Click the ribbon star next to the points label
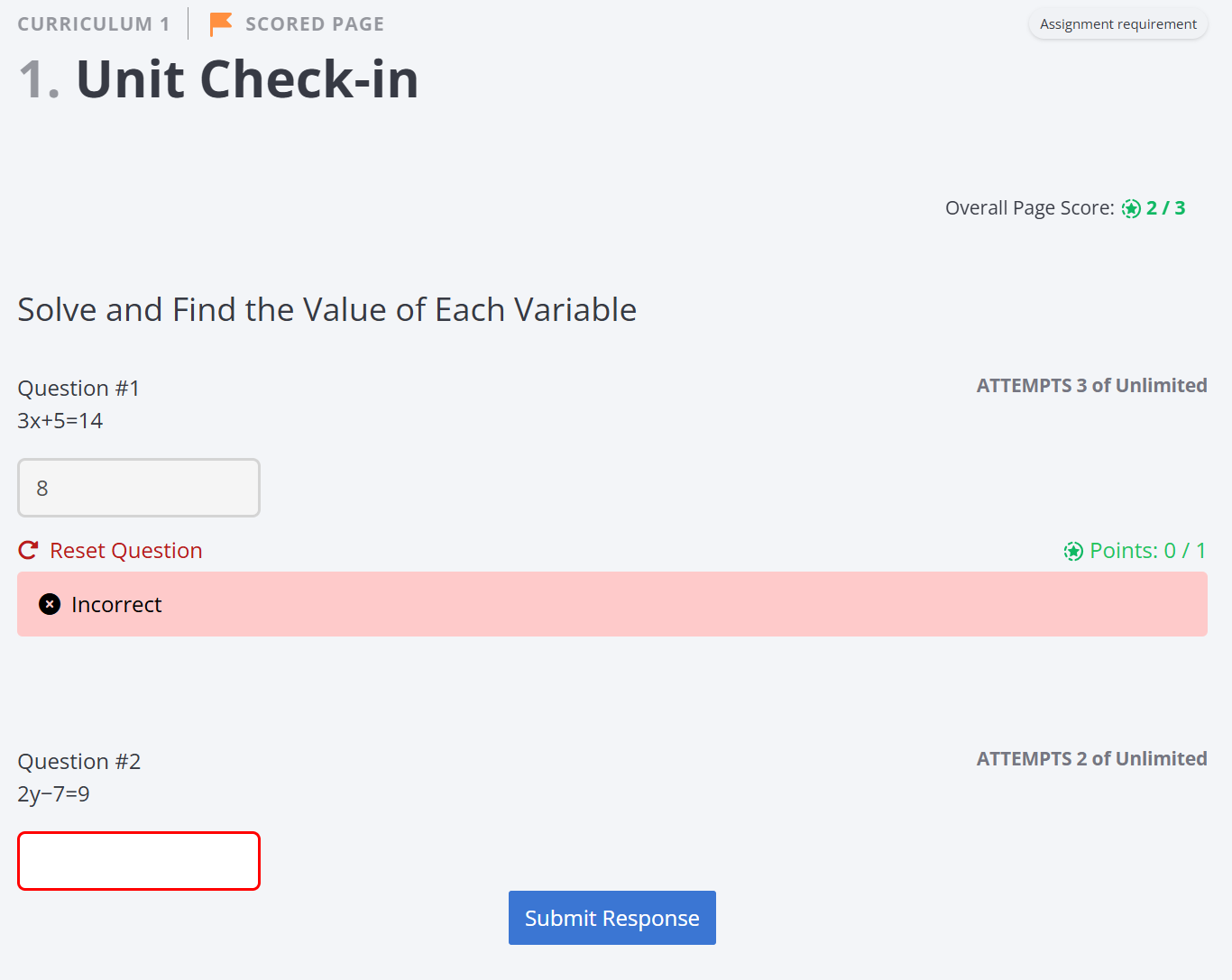The image size is (1232, 980). [x=1073, y=551]
